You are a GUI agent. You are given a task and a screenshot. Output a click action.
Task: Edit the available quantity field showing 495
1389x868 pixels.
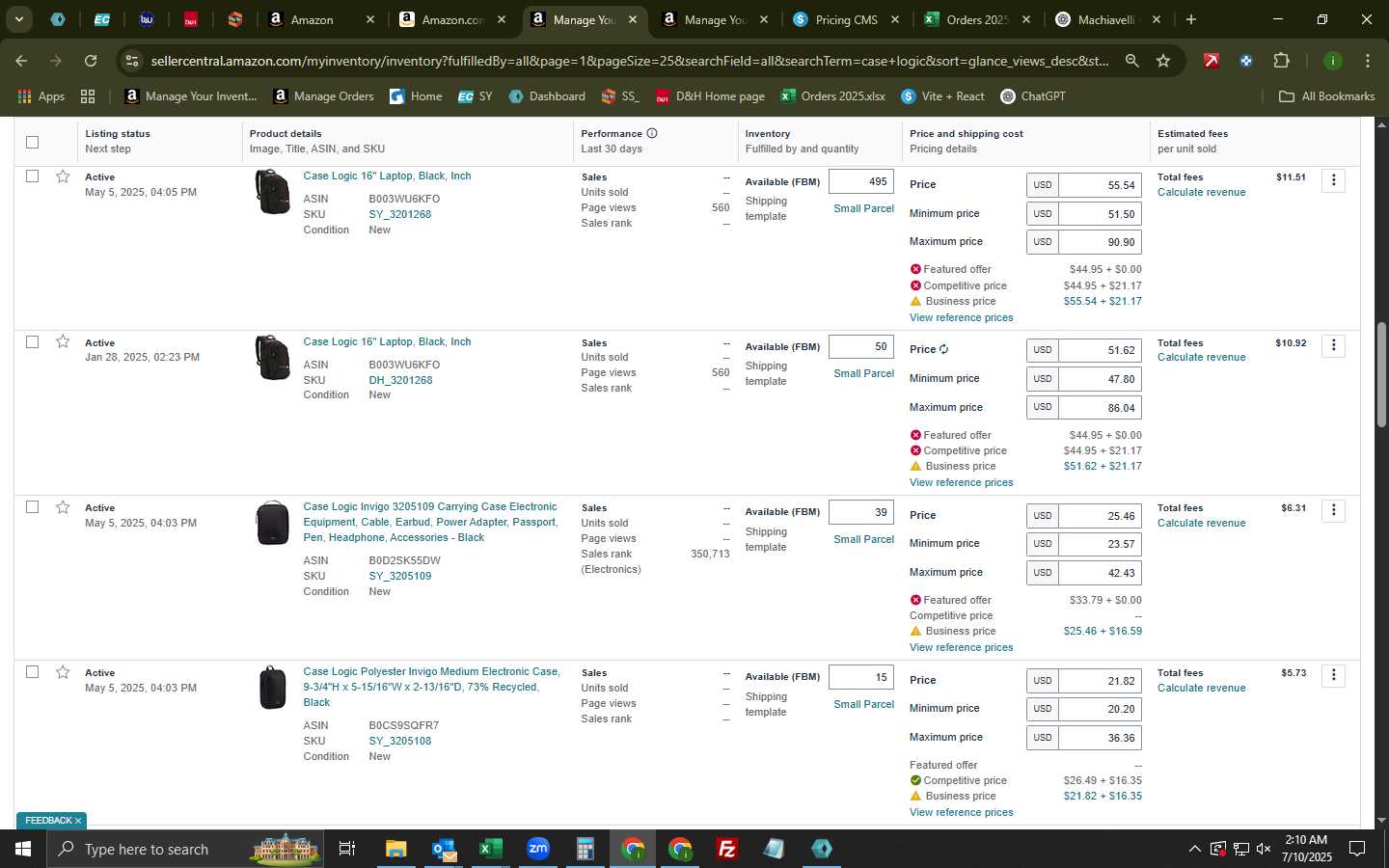click(x=861, y=181)
